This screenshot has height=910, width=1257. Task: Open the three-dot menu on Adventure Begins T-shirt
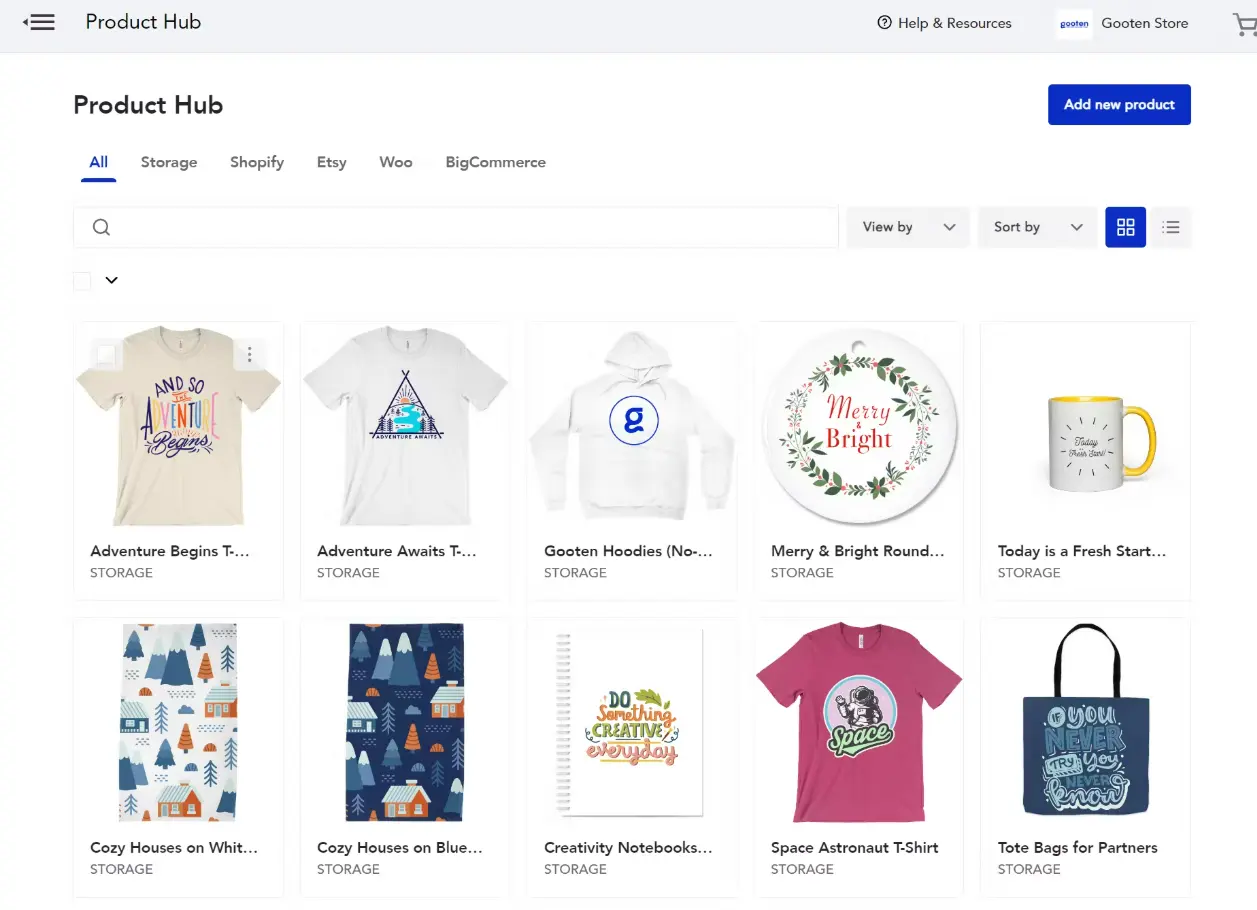(249, 354)
